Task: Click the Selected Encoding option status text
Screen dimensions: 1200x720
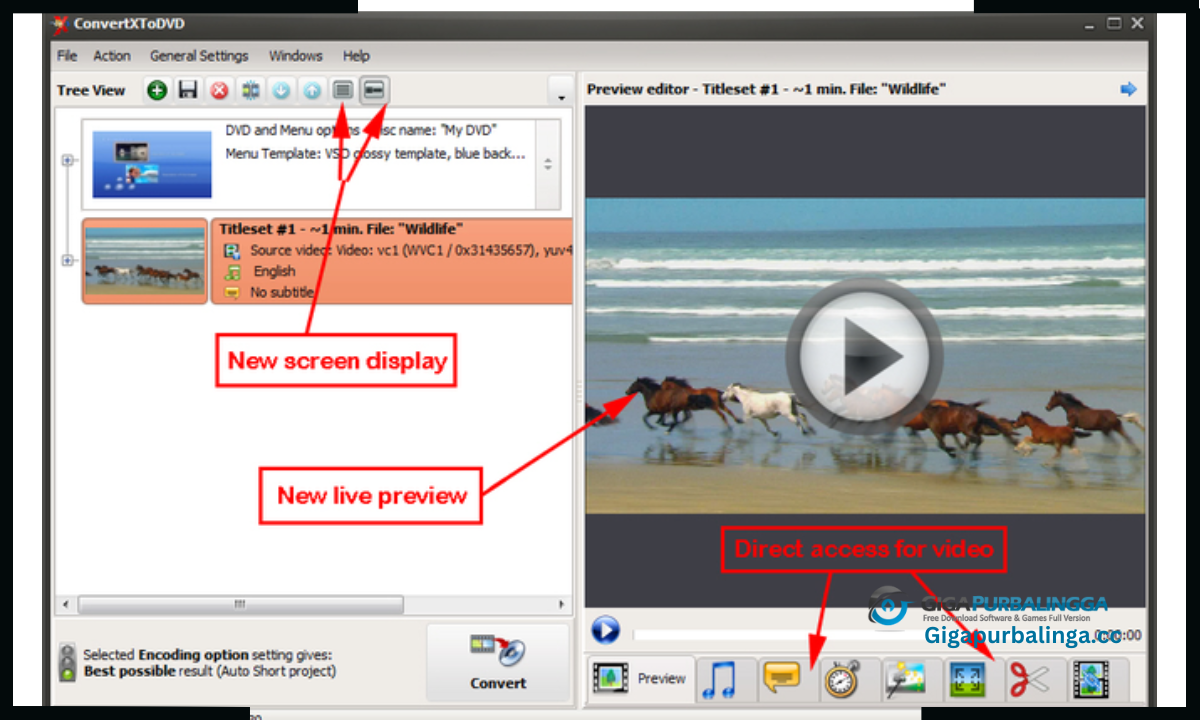Action: (x=208, y=663)
